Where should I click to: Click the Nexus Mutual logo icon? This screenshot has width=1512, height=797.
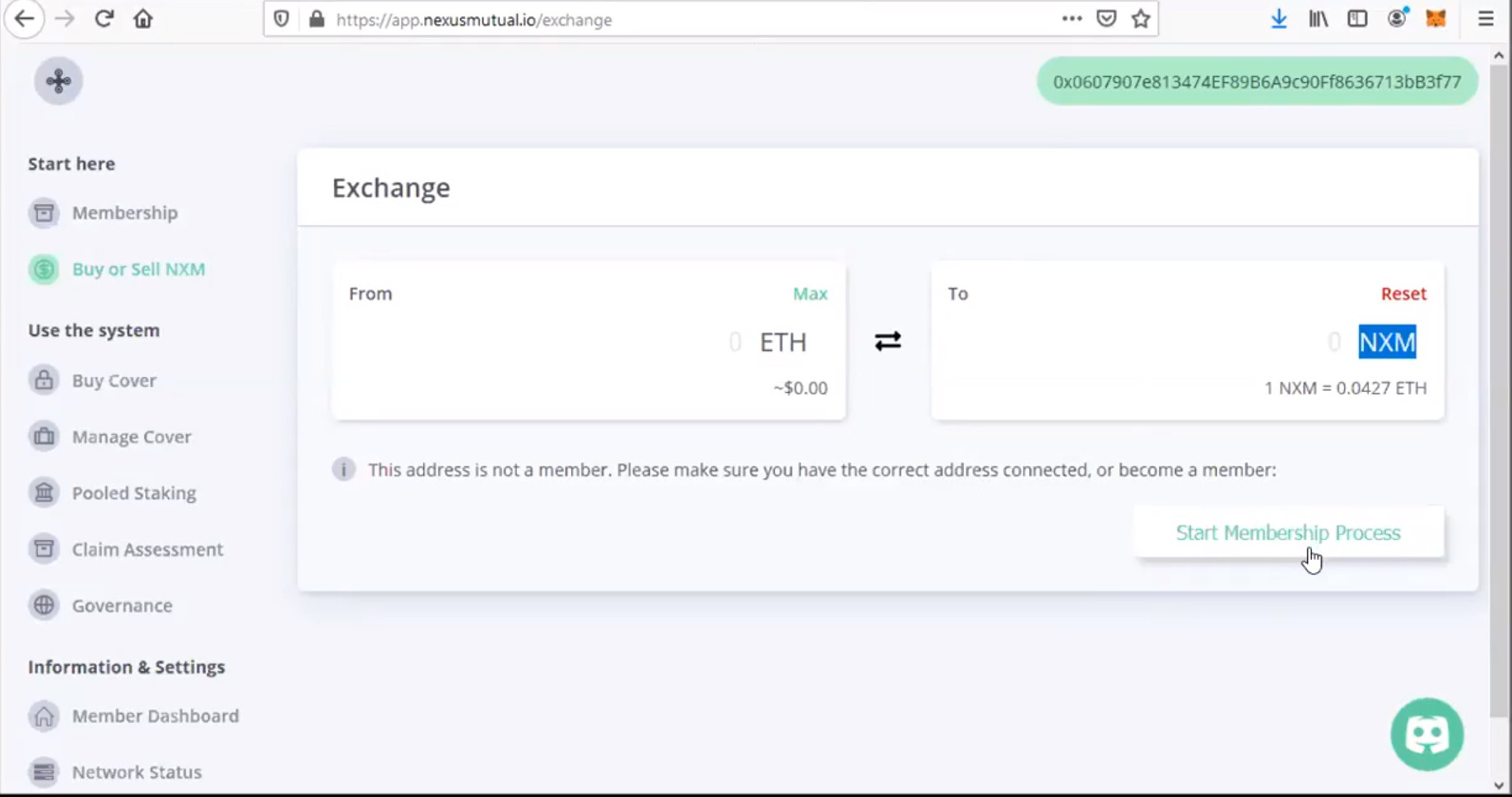(x=58, y=81)
